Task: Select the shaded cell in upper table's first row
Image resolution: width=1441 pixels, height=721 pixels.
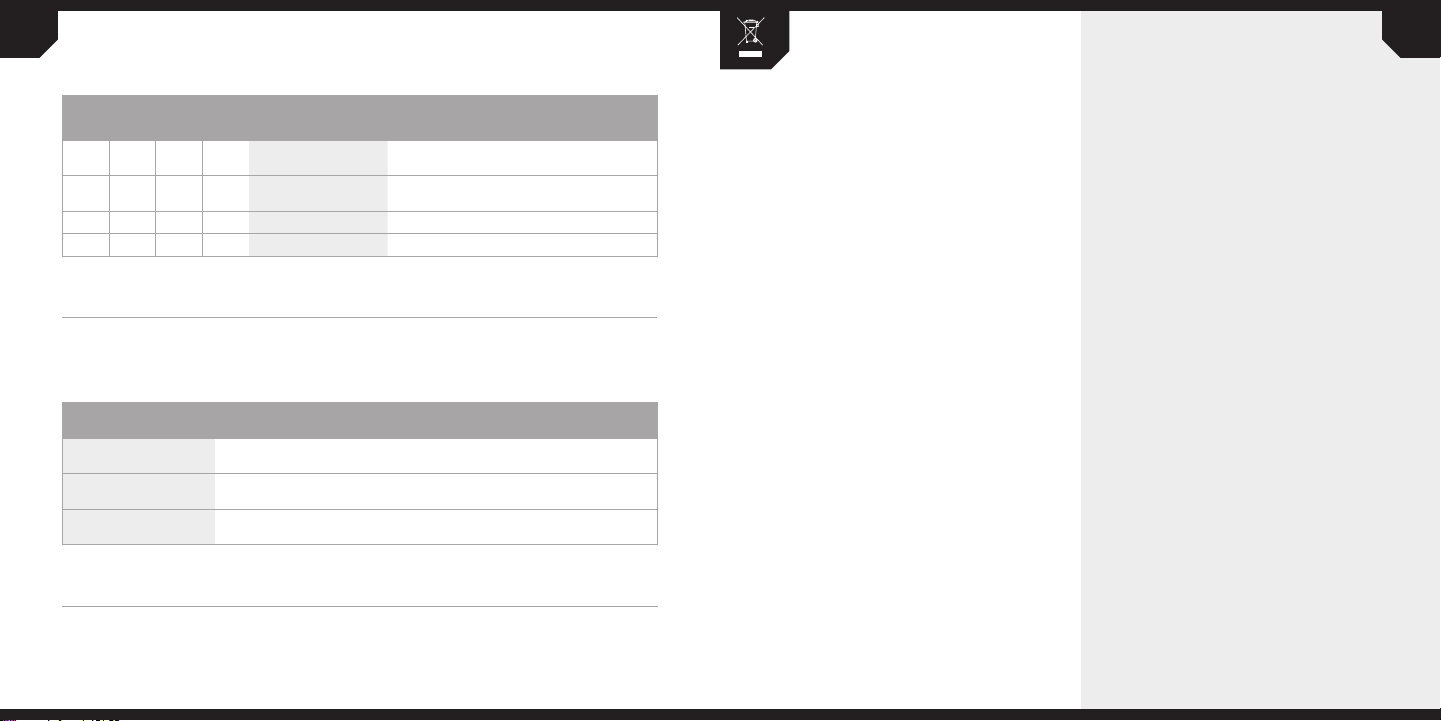Action: pos(318,158)
